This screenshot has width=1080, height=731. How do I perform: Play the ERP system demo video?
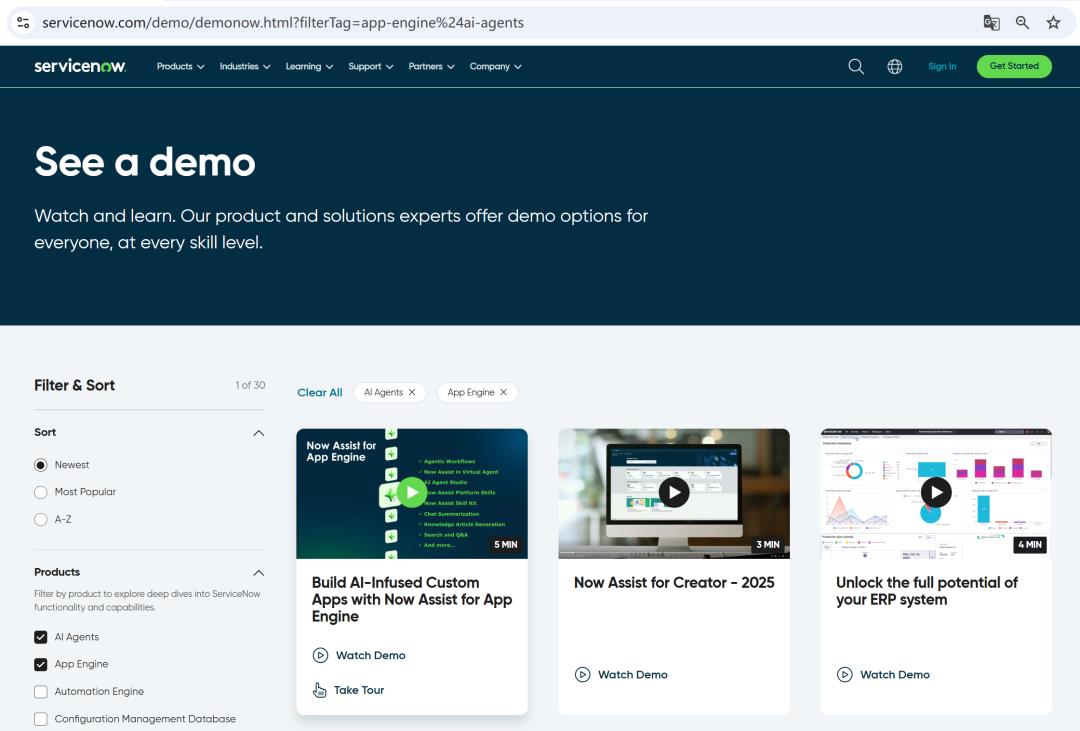coord(936,493)
